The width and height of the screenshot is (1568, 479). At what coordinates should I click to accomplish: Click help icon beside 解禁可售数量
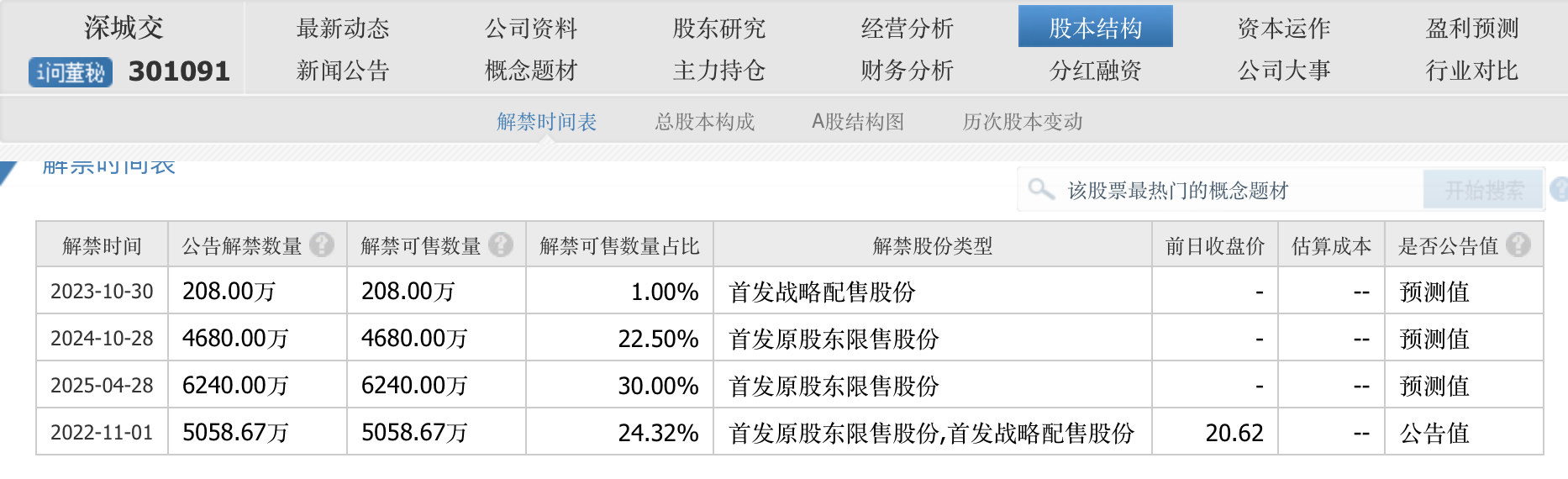[x=501, y=245]
